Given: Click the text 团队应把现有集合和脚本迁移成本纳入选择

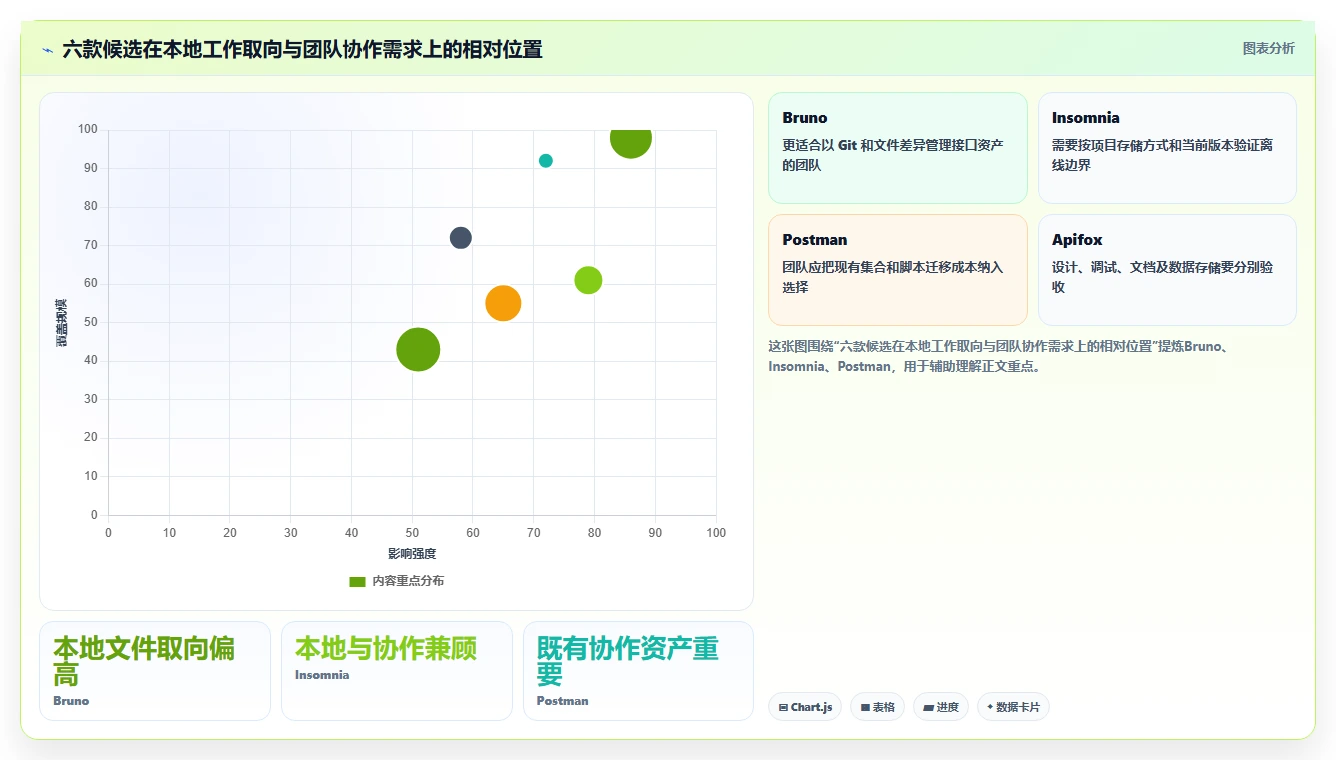Looking at the screenshot, I should (893, 277).
